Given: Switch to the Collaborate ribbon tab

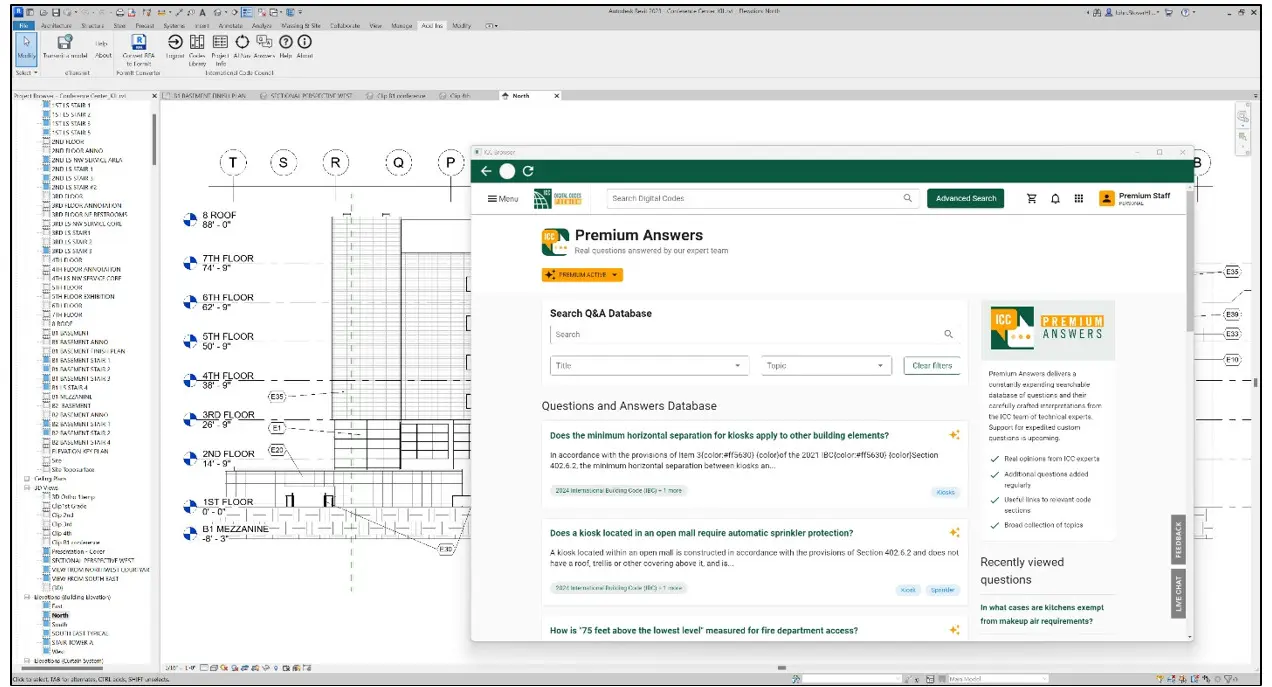Looking at the screenshot, I should (x=345, y=25).
